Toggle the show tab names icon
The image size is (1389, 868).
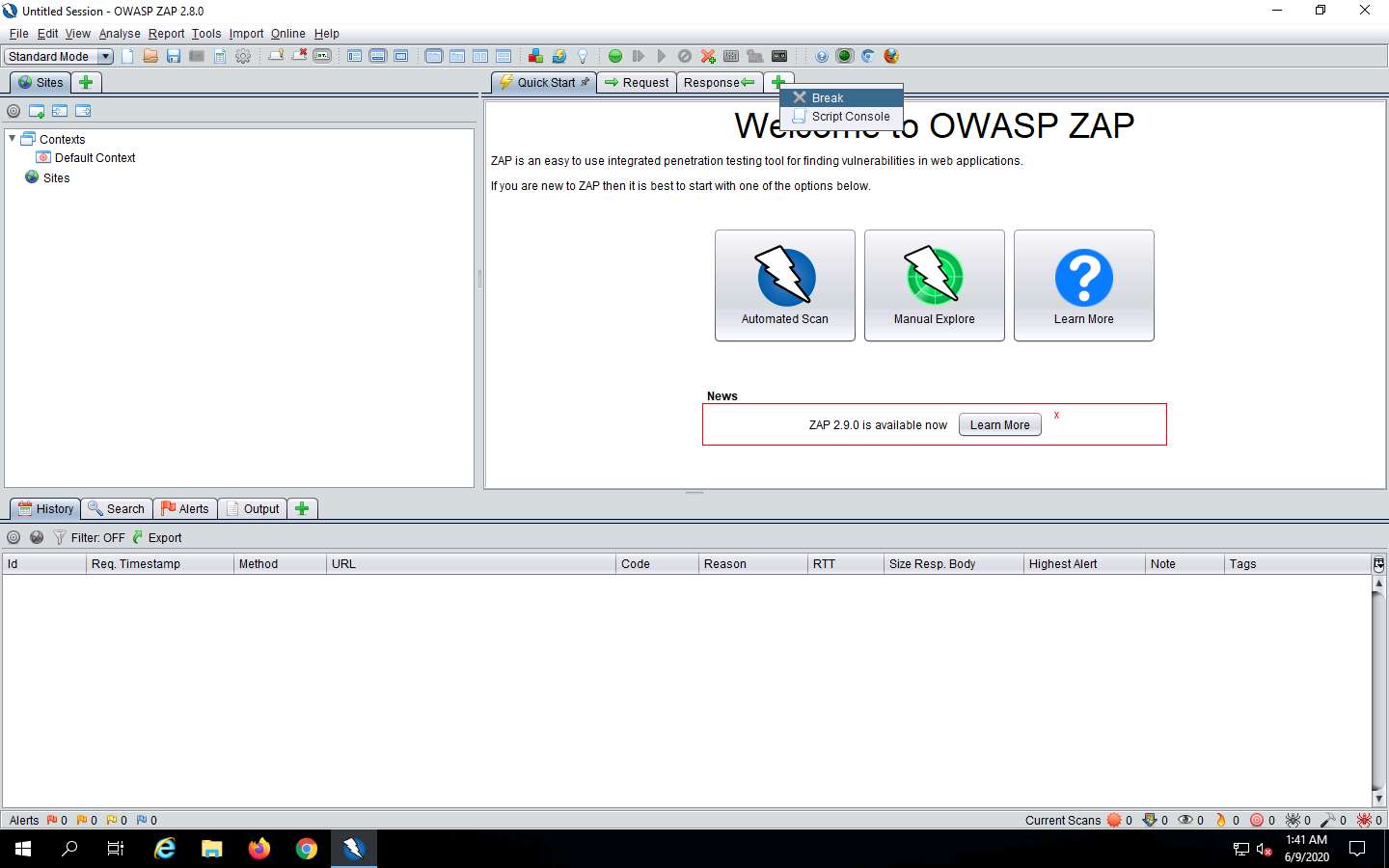(x=322, y=56)
